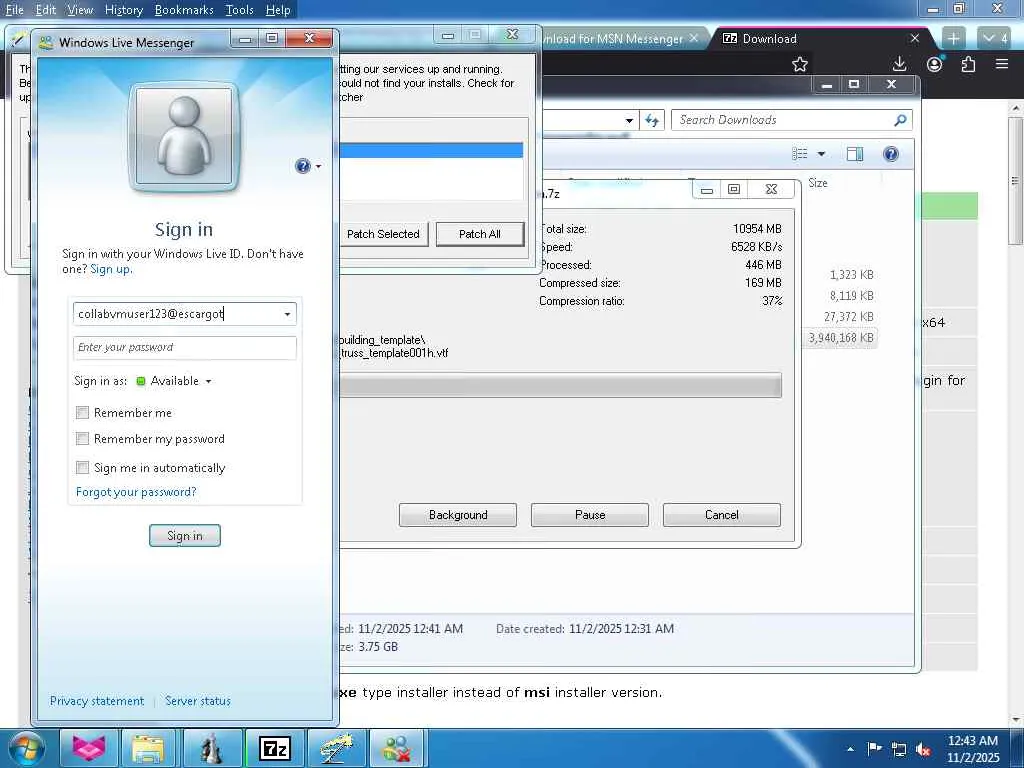The image size is (1024, 768).
Task: Open browser account profile icon
Action: 935,64
